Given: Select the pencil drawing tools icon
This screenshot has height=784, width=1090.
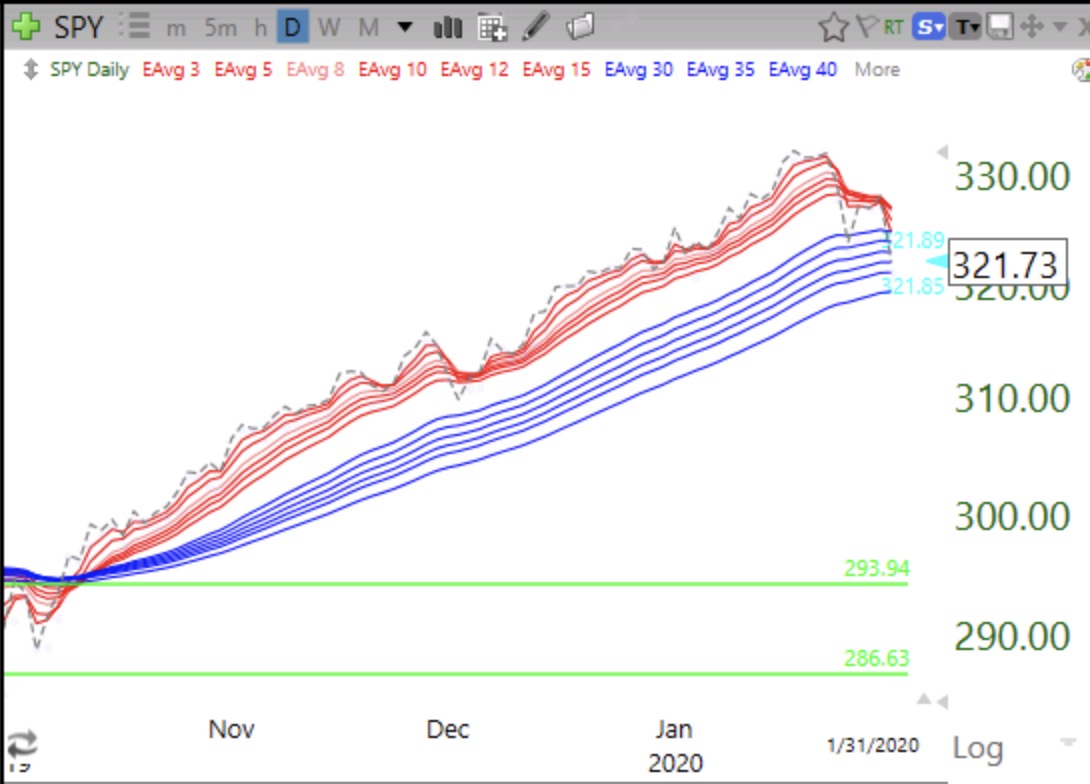Looking at the screenshot, I should (x=535, y=26).
